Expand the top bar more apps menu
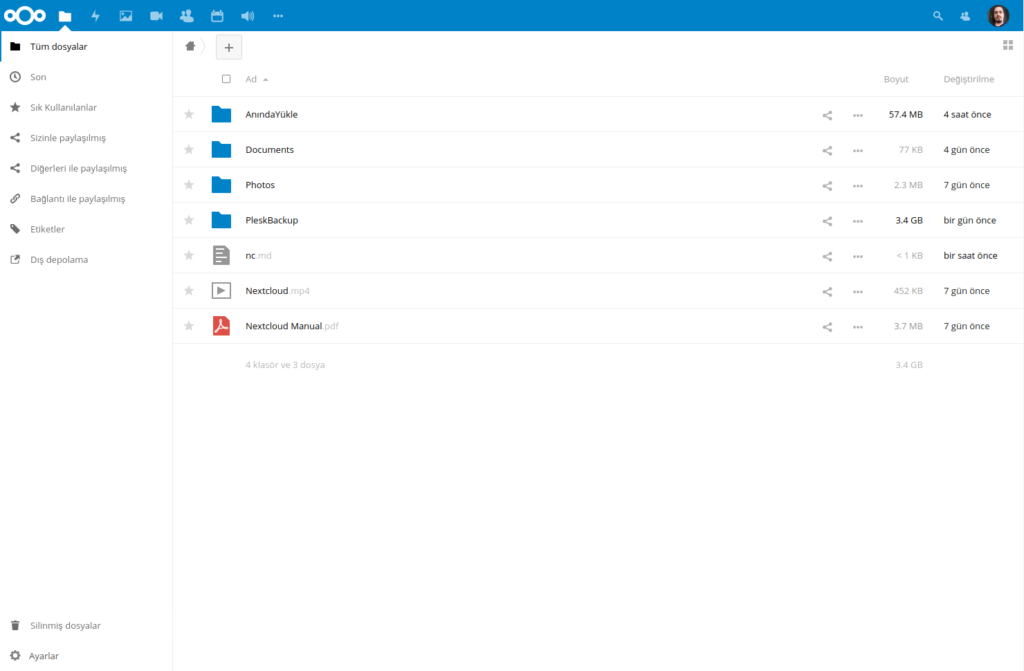 278,16
